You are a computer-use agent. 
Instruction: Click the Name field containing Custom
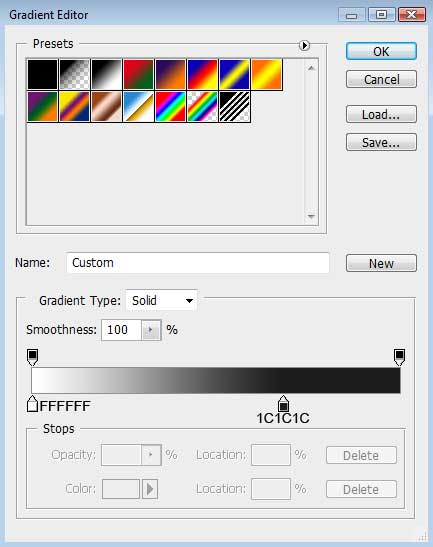click(x=198, y=263)
